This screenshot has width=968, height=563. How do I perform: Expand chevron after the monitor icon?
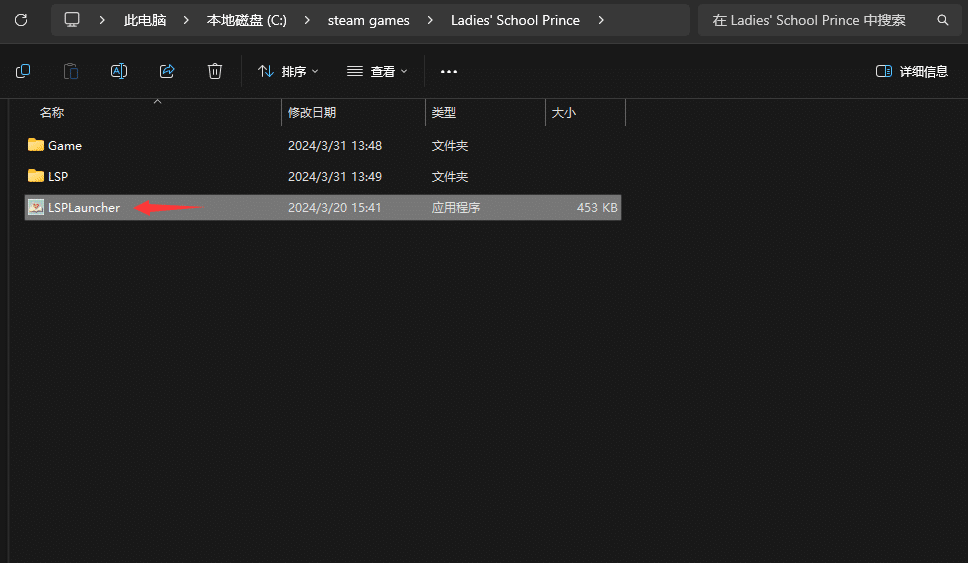(x=102, y=20)
